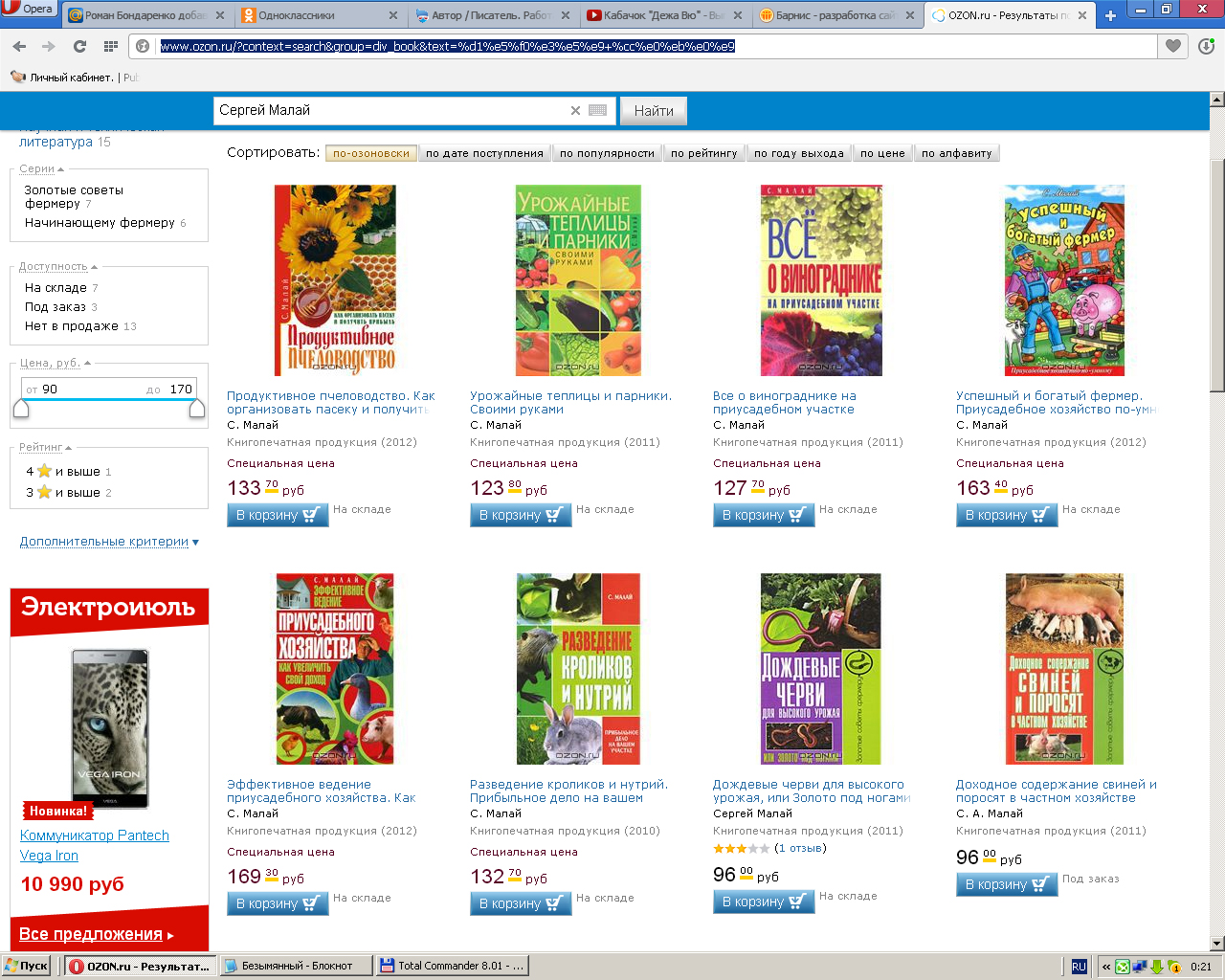The width and height of the screenshot is (1225, 980).
Task: Bookmark page with heart icon
Action: pos(1173,46)
